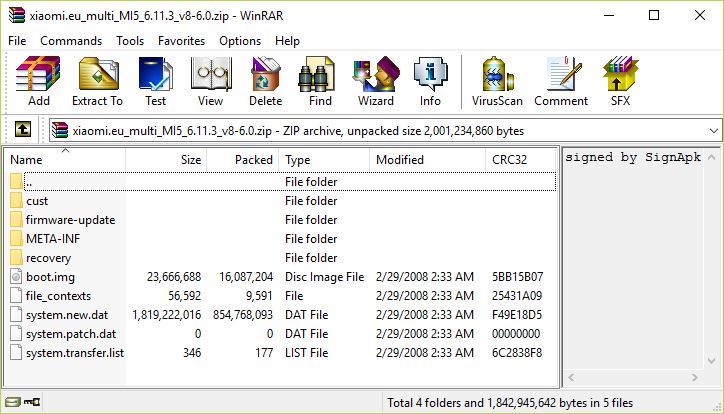This screenshot has width=724, height=414.
Task: Start VirusScan on the archive
Action: tap(497, 81)
